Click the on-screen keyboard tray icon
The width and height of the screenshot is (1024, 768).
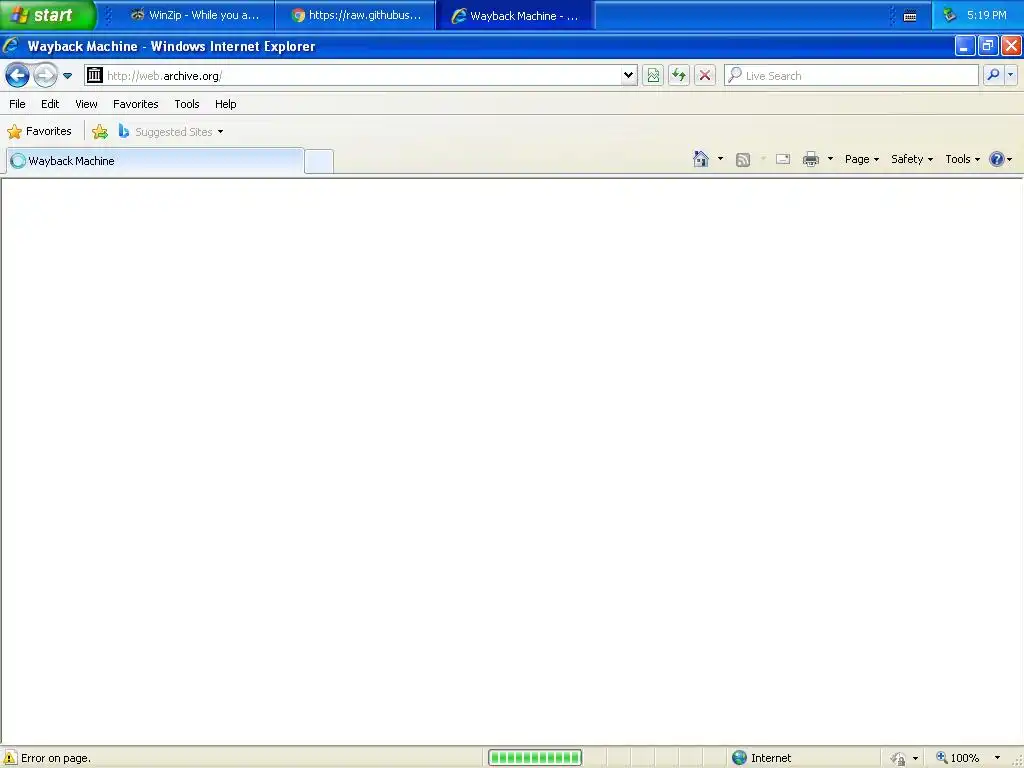910,16
